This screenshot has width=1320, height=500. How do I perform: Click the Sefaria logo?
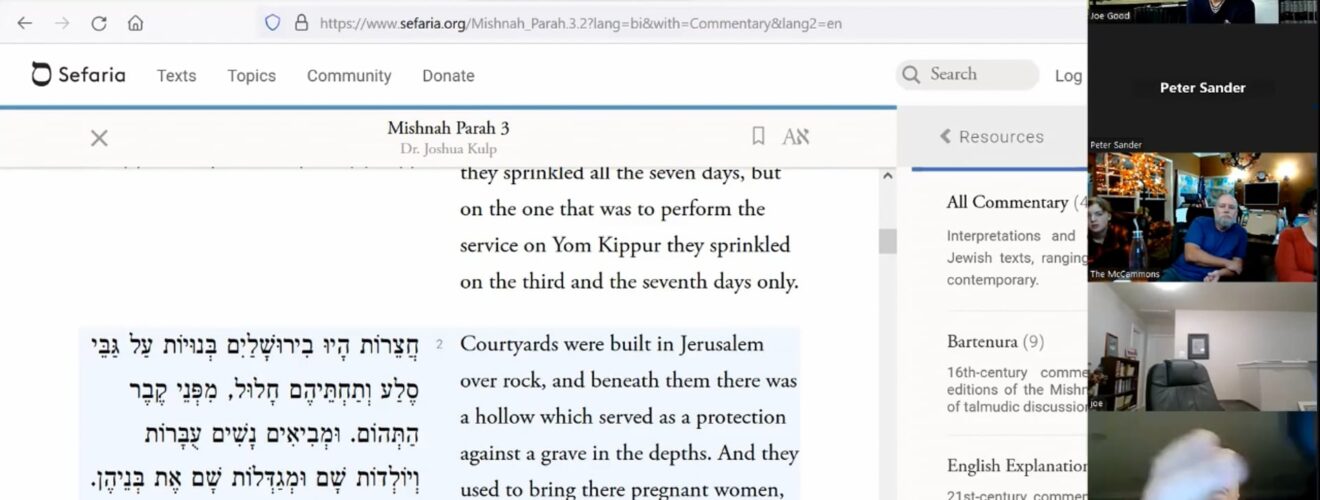tap(79, 75)
